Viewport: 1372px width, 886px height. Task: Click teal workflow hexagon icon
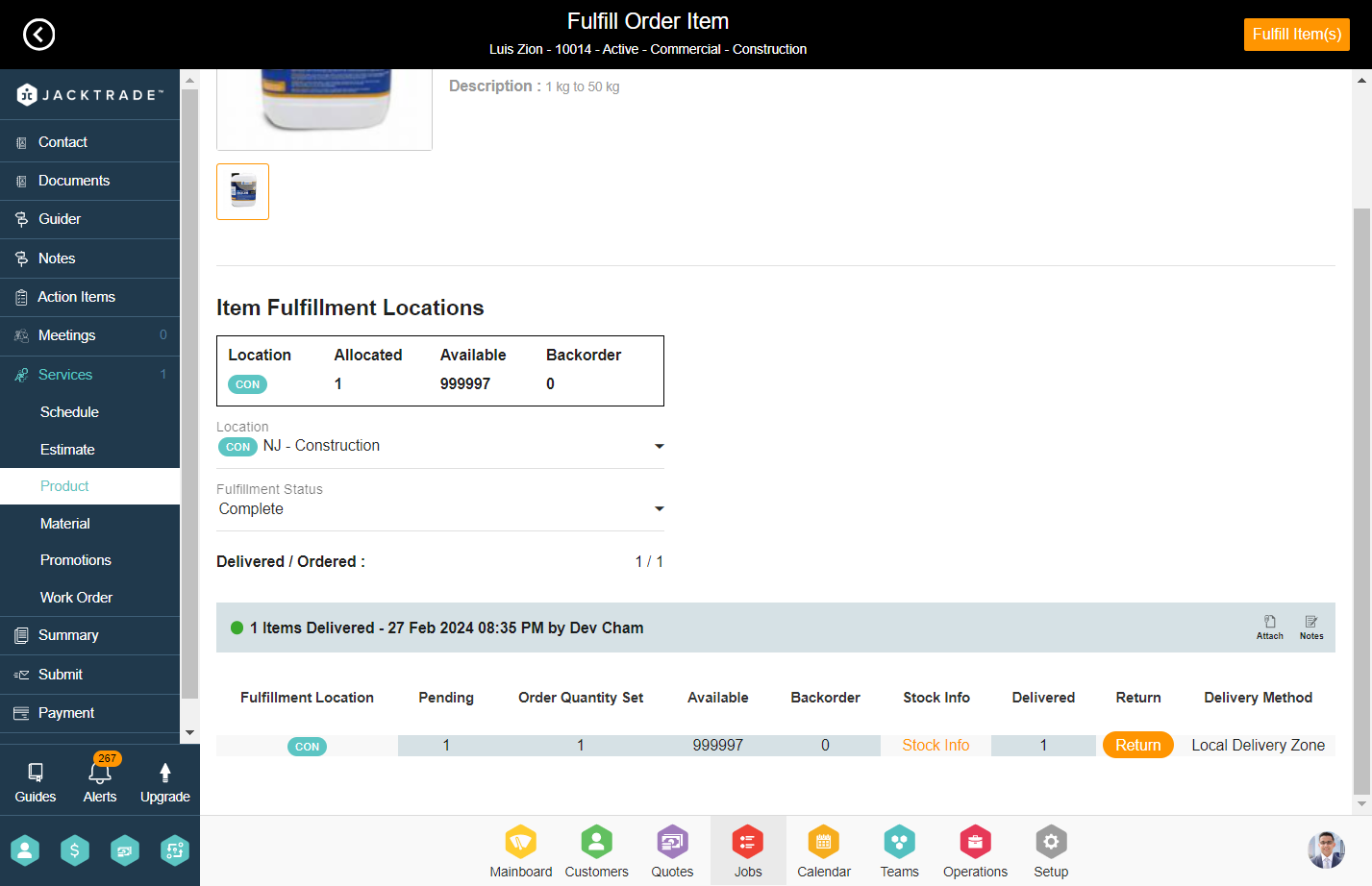[175, 850]
